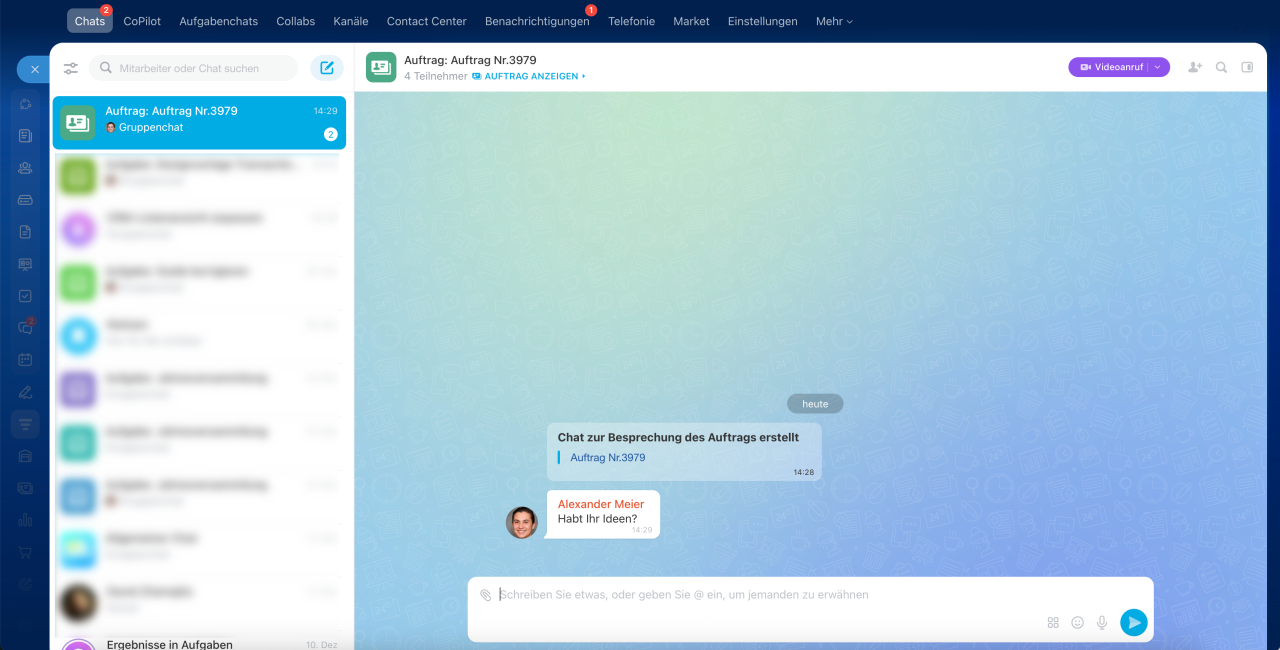Click the unread count badge 2 on the Auftrag Nr.3979 chat
The image size is (1280, 650).
pos(330,134)
